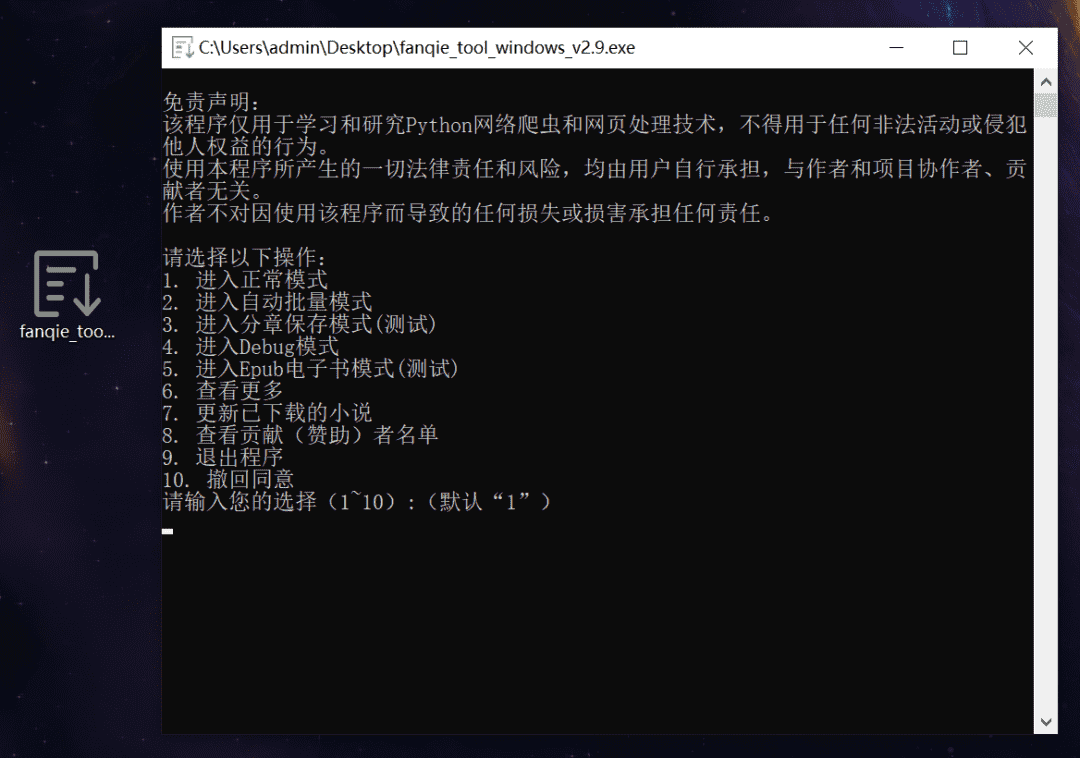Click the blinking input cursor line
This screenshot has height=758, width=1080.
point(168,531)
